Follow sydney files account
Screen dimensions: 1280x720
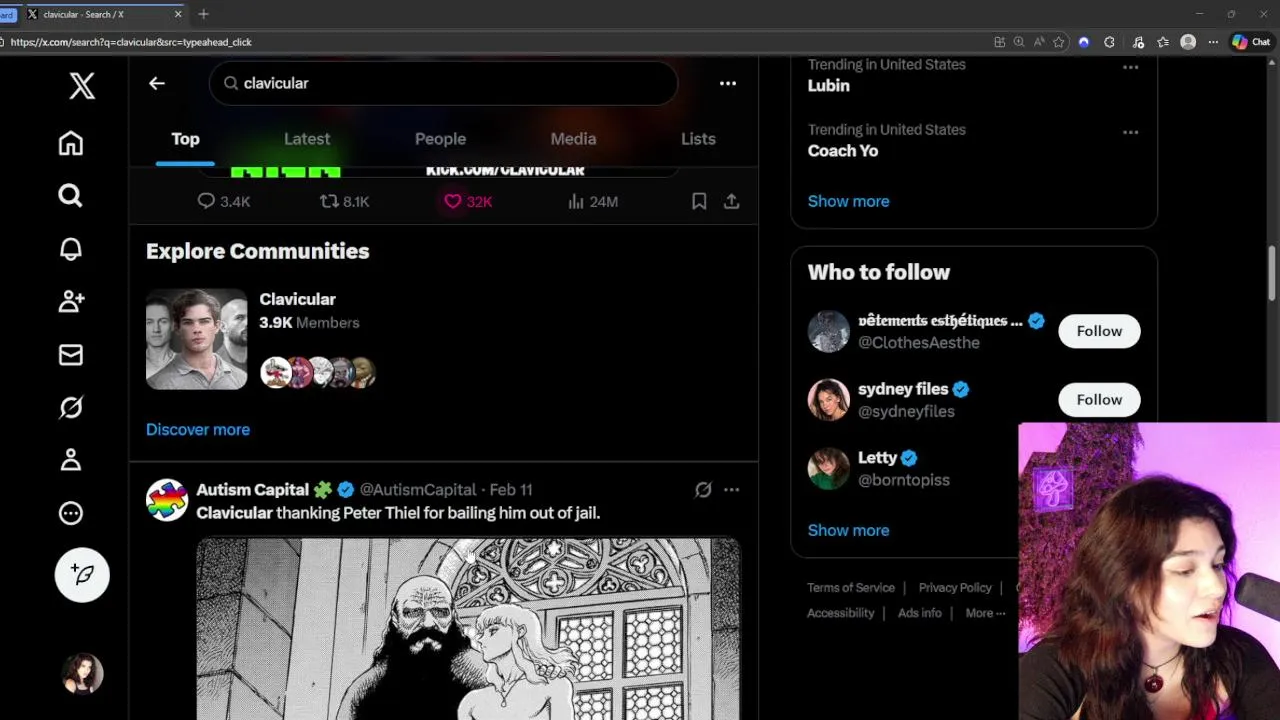1099,399
